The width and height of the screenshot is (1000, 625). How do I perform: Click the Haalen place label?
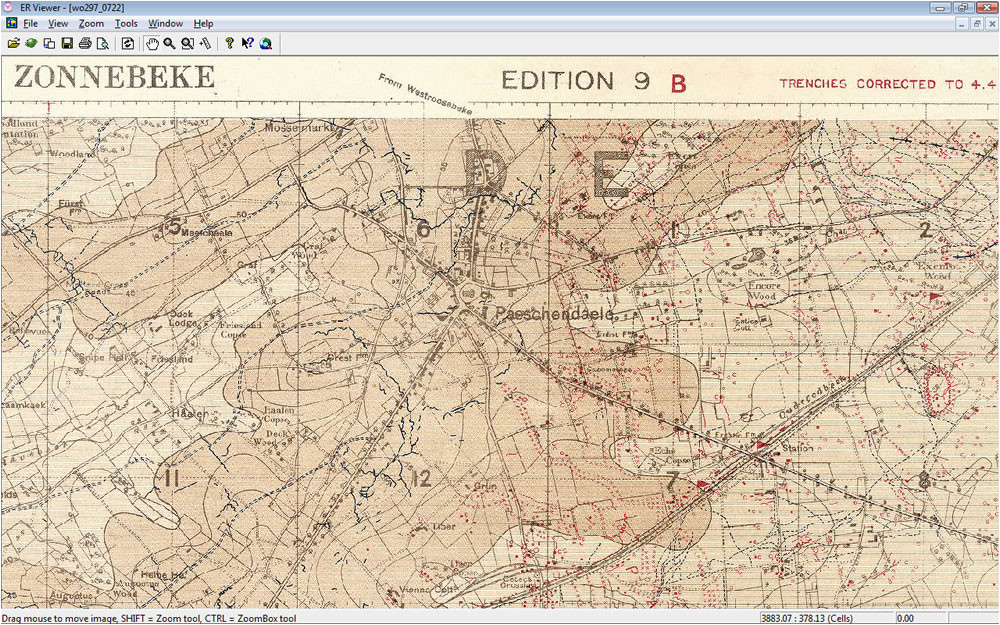click(190, 414)
